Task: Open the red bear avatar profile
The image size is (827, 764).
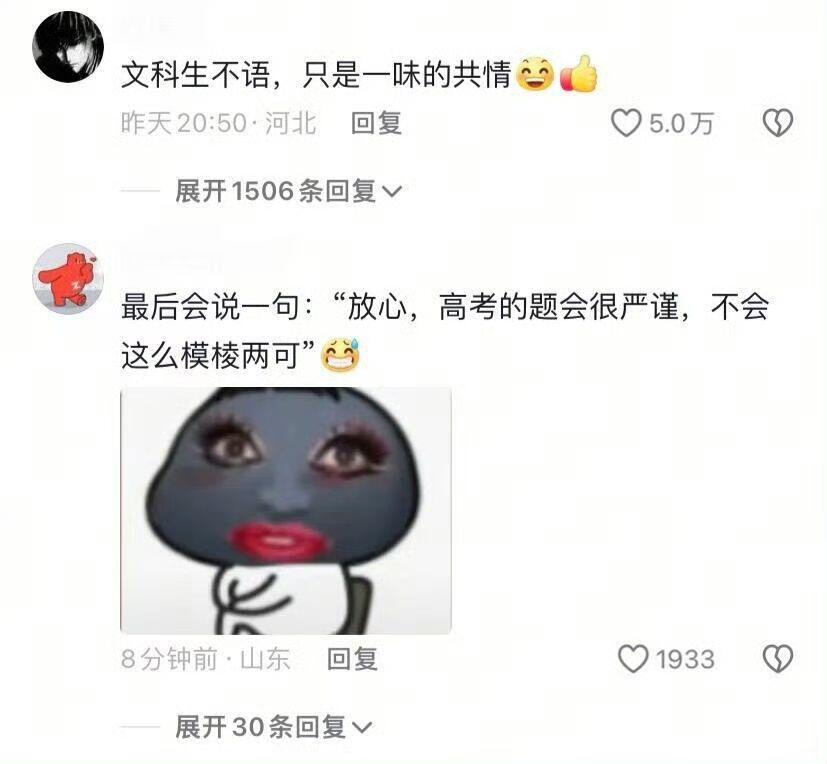Action: pos(68,279)
